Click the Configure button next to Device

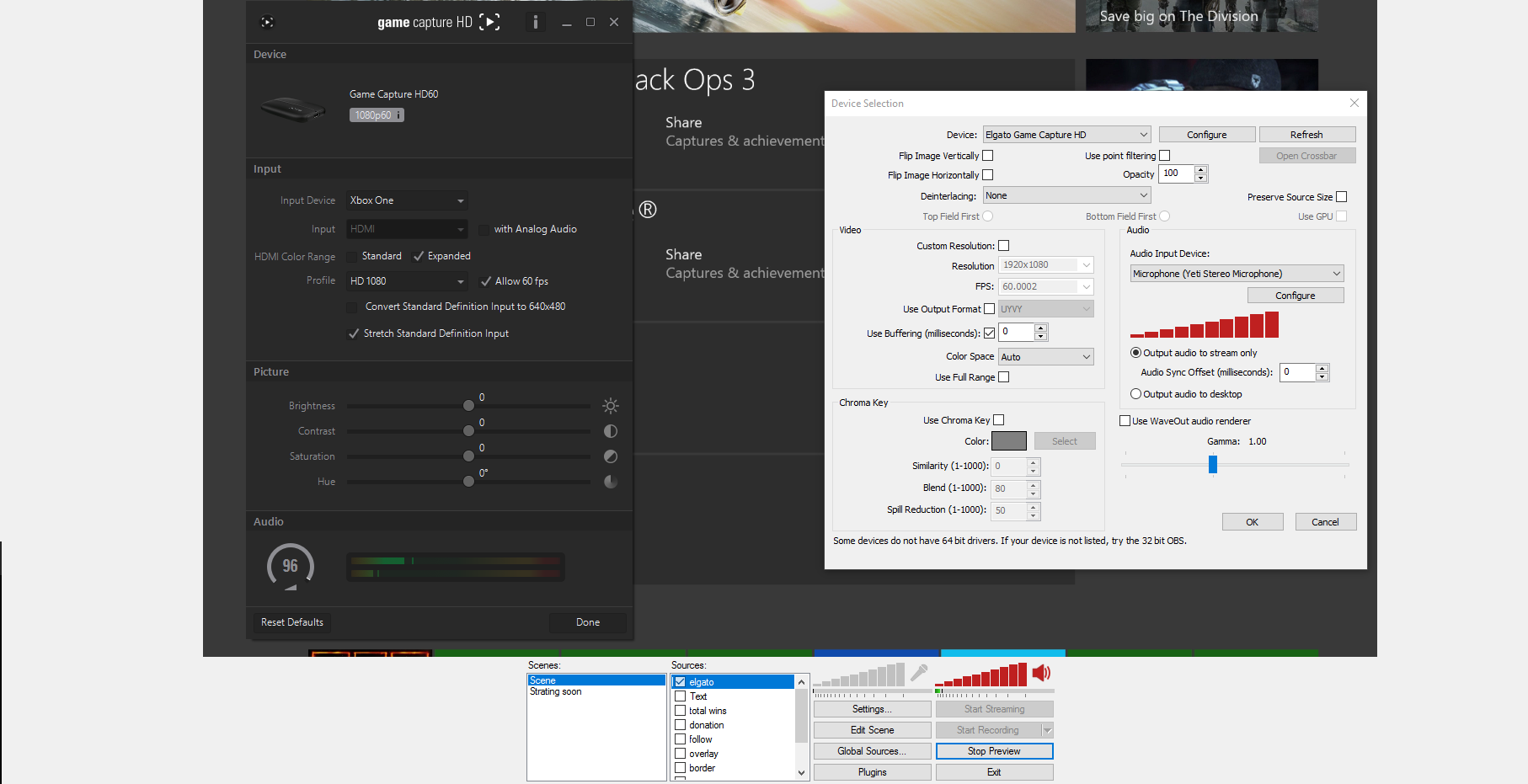click(1207, 135)
